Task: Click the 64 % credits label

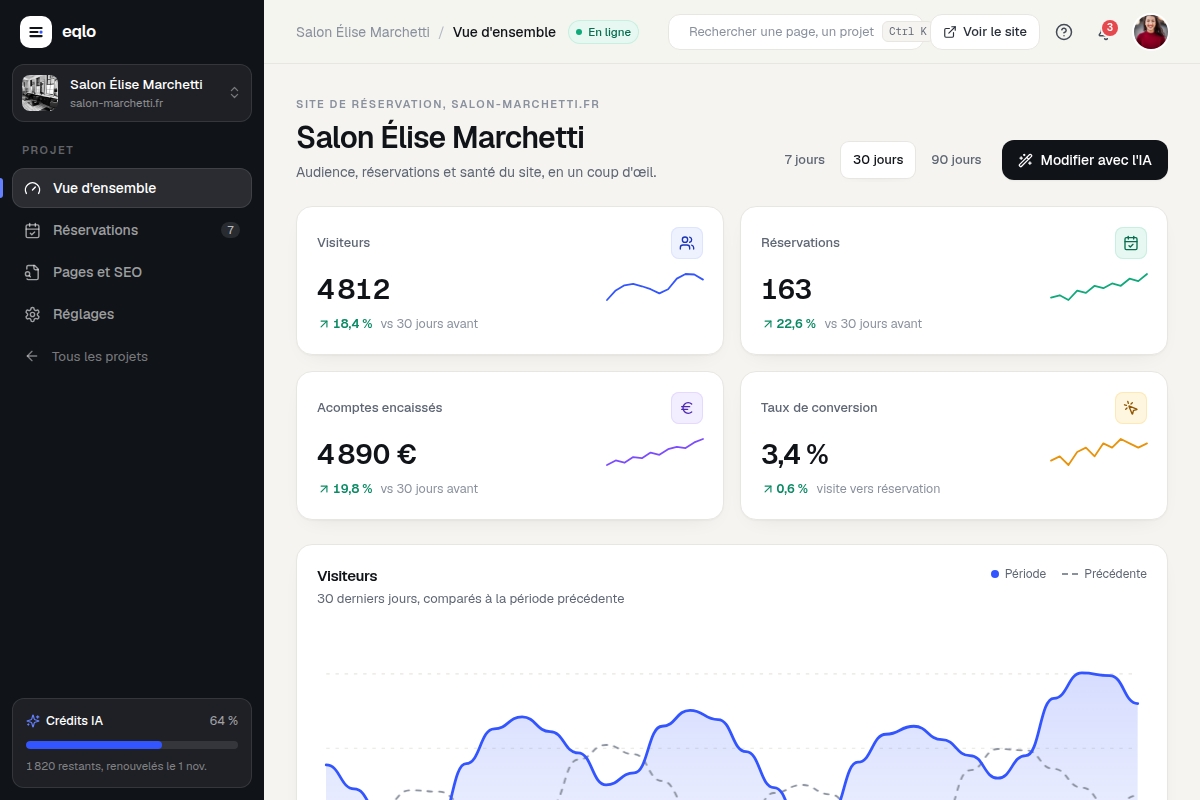Action: point(224,721)
